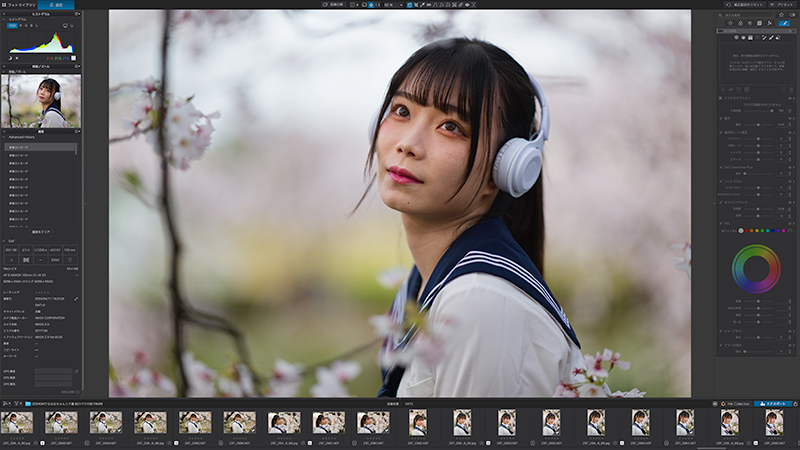Open the プリセット presets button
This screenshot has height=450, width=800.
click(x=782, y=5)
